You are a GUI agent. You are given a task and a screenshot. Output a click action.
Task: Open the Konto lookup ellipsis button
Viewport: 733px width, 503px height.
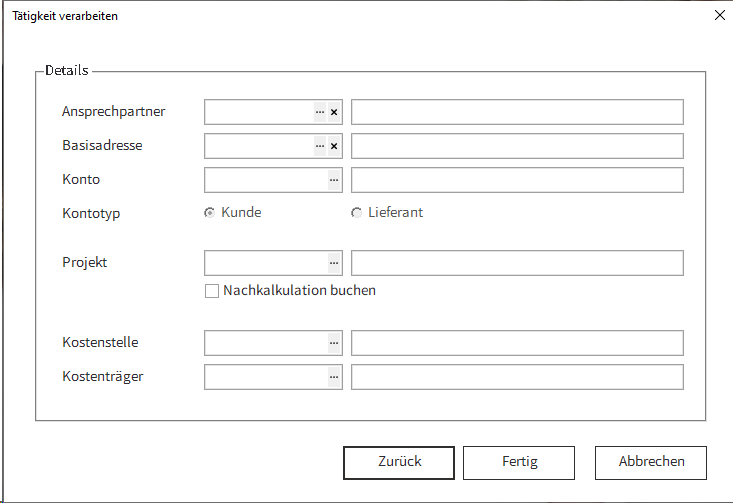coord(334,180)
